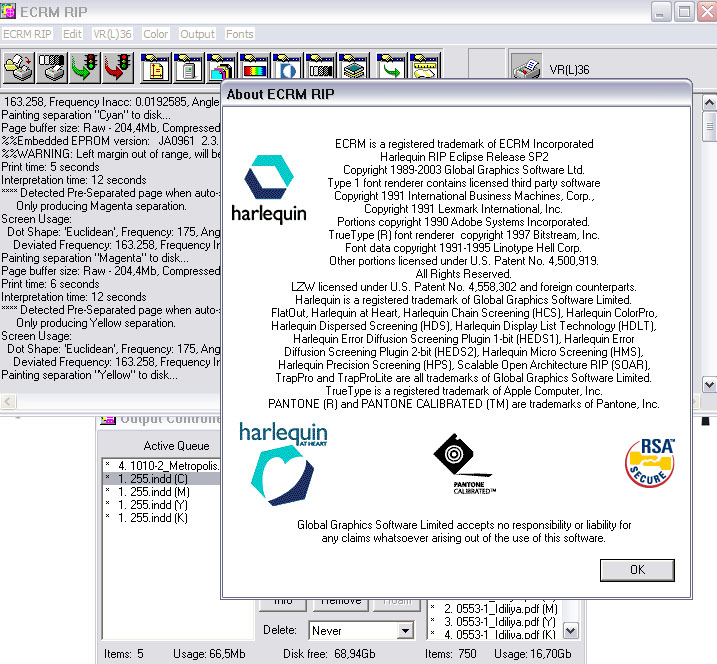Select 1. 255.indd (C) in Active Queue

pyautogui.click(x=162, y=479)
